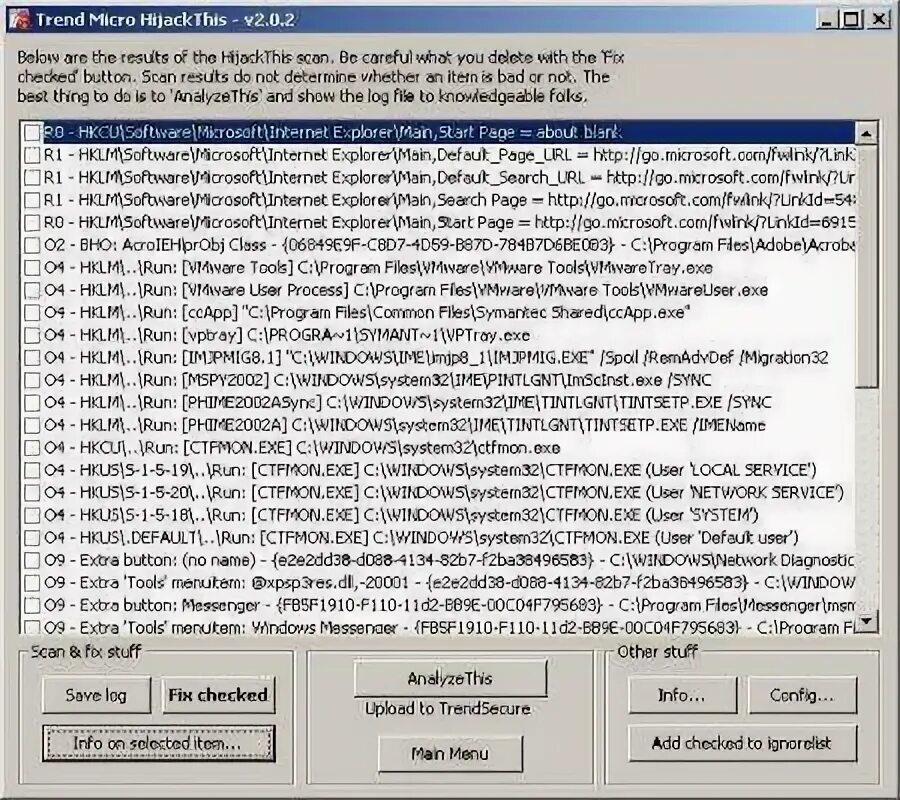Select the ImScInst.exe /SYNC row
900x800 pixels.
tap(377, 380)
